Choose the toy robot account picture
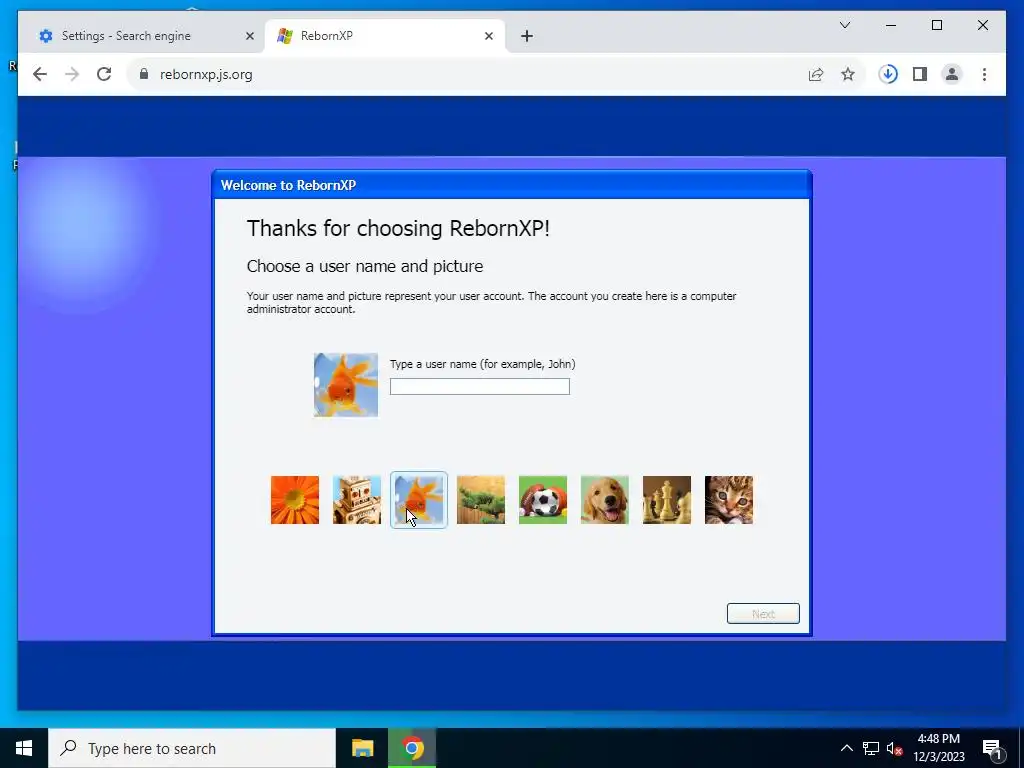Image resolution: width=1024 pixels, height=768 pixels. [357, 500]
